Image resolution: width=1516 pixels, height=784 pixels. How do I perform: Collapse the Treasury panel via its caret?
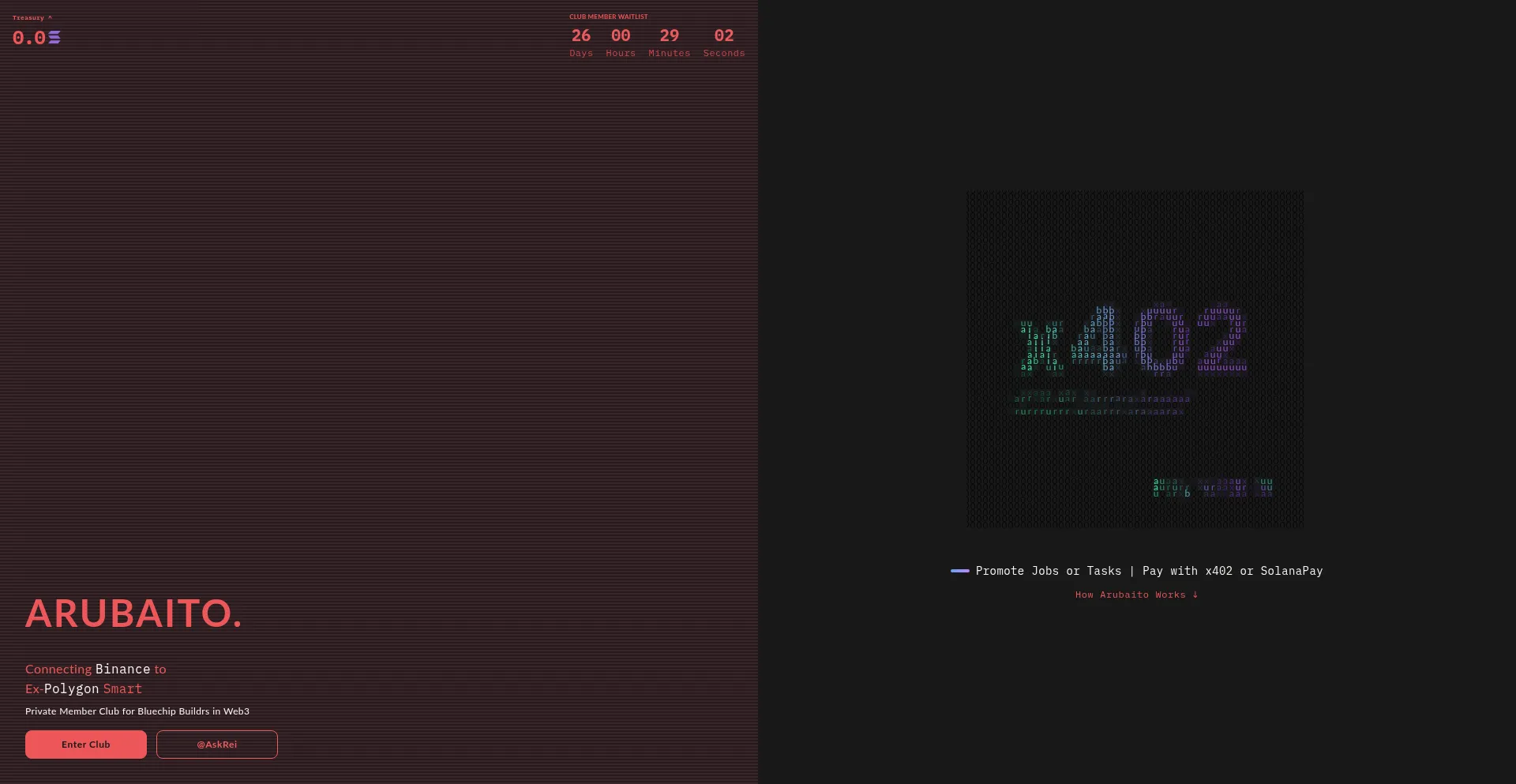pyautogui.click(x=50, y=17)
